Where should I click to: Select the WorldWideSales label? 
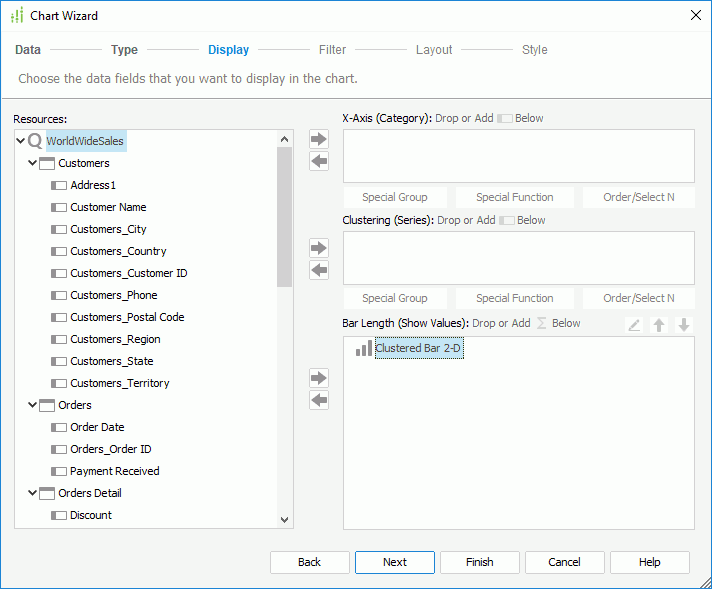tap(85, 141)
